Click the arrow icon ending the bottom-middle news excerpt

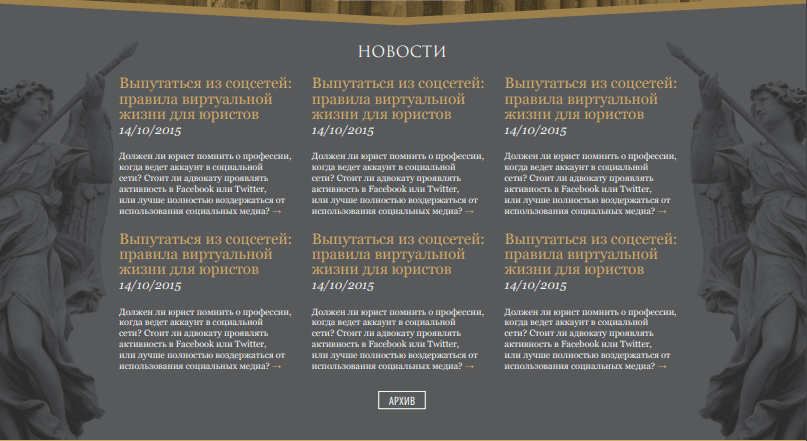click(x=470, y=367)
